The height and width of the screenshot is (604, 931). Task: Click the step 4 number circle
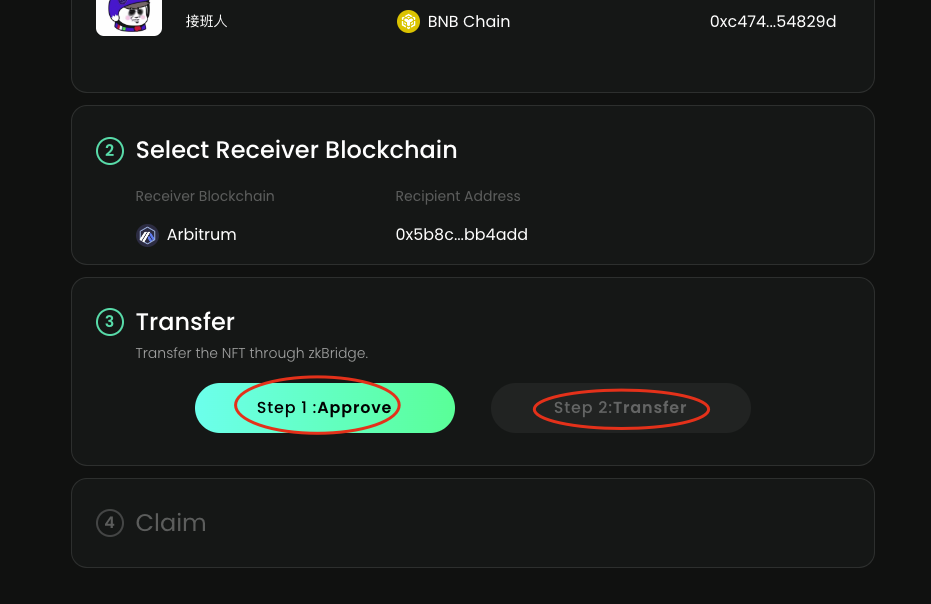(109, 523)
